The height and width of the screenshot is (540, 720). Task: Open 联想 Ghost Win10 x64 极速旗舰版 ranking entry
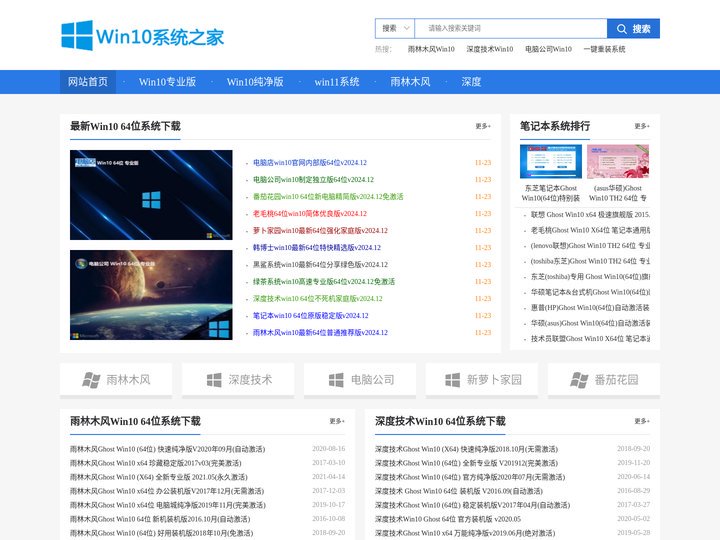tap(590, 214)
